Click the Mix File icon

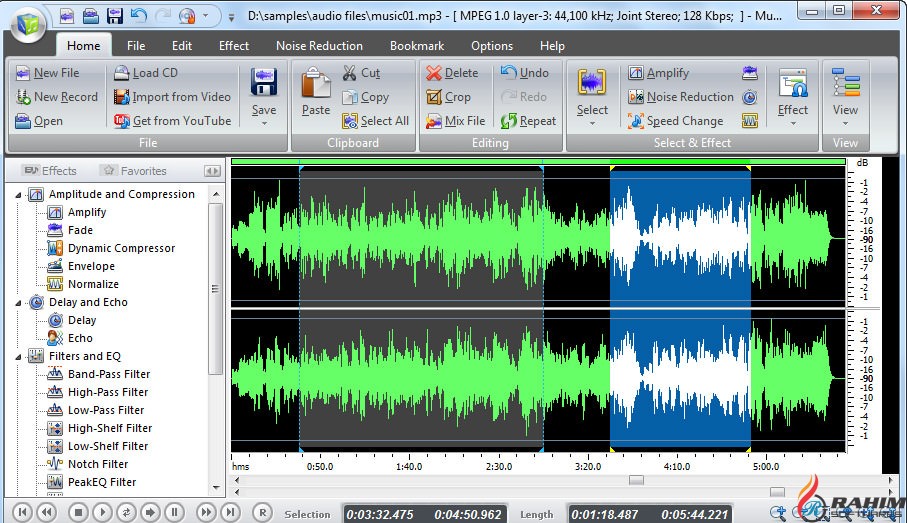point(434,121)
